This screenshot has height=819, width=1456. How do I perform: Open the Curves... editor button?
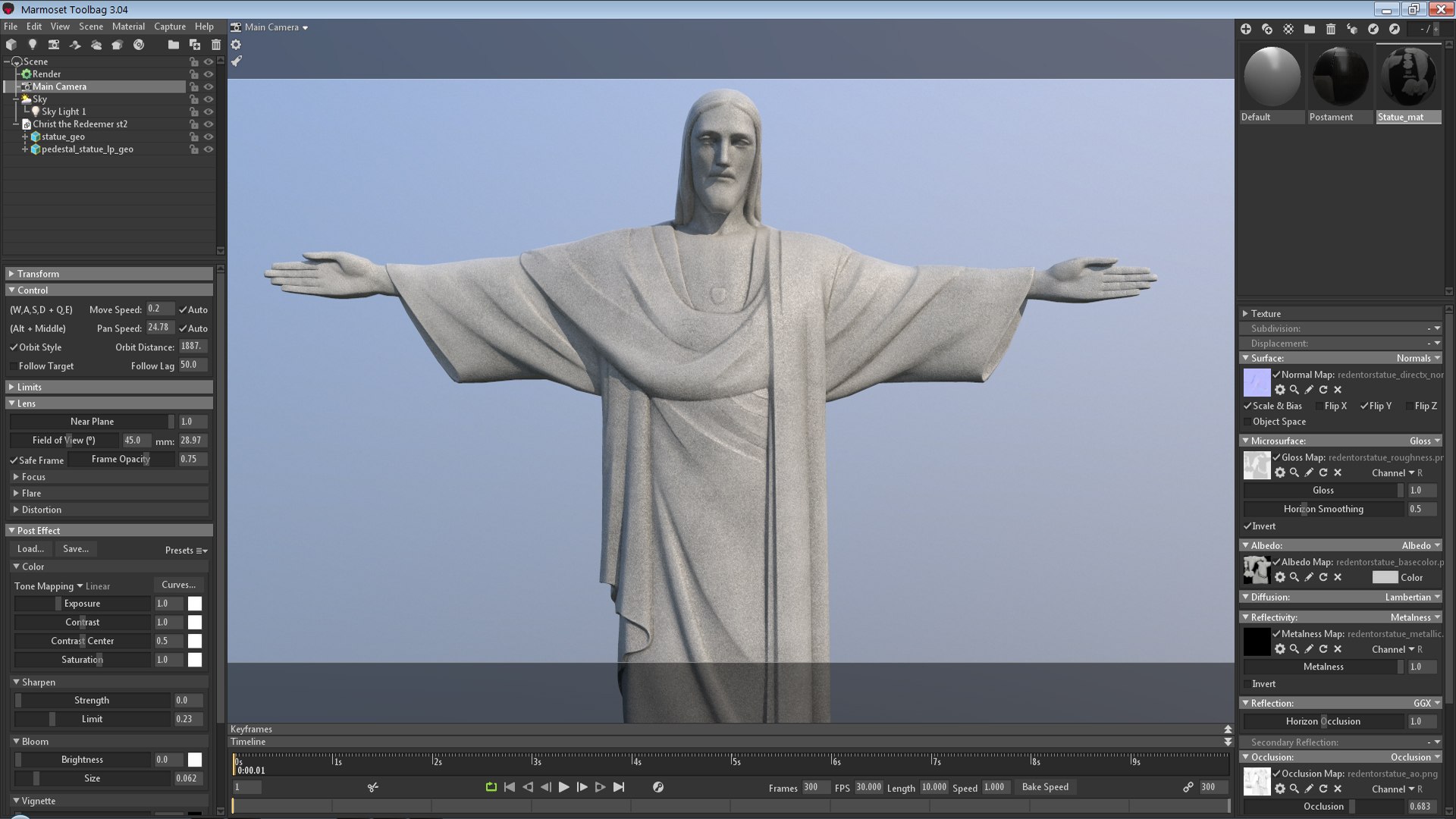tap(179, 585)
